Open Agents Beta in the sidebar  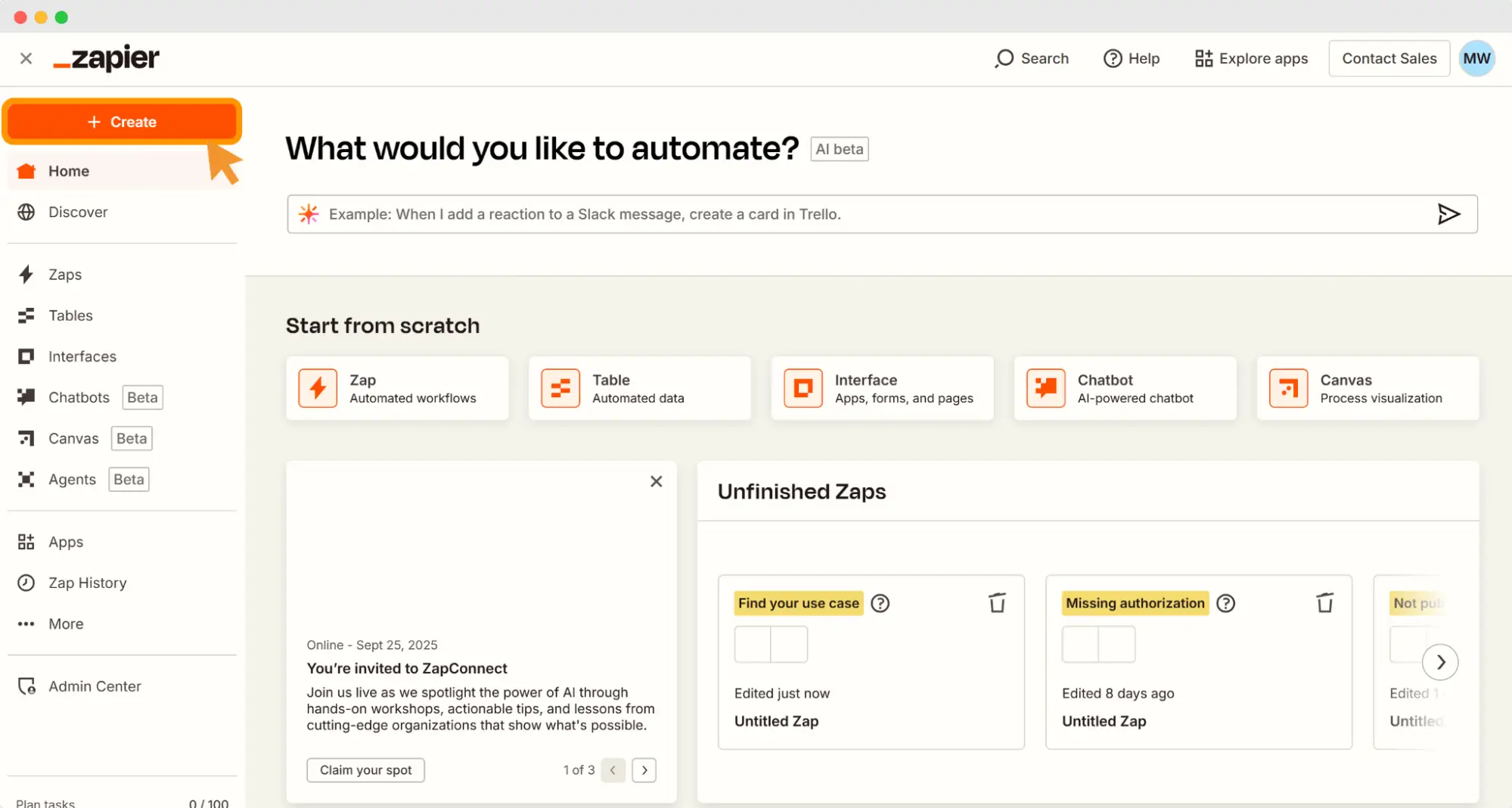tap(122, 479)
